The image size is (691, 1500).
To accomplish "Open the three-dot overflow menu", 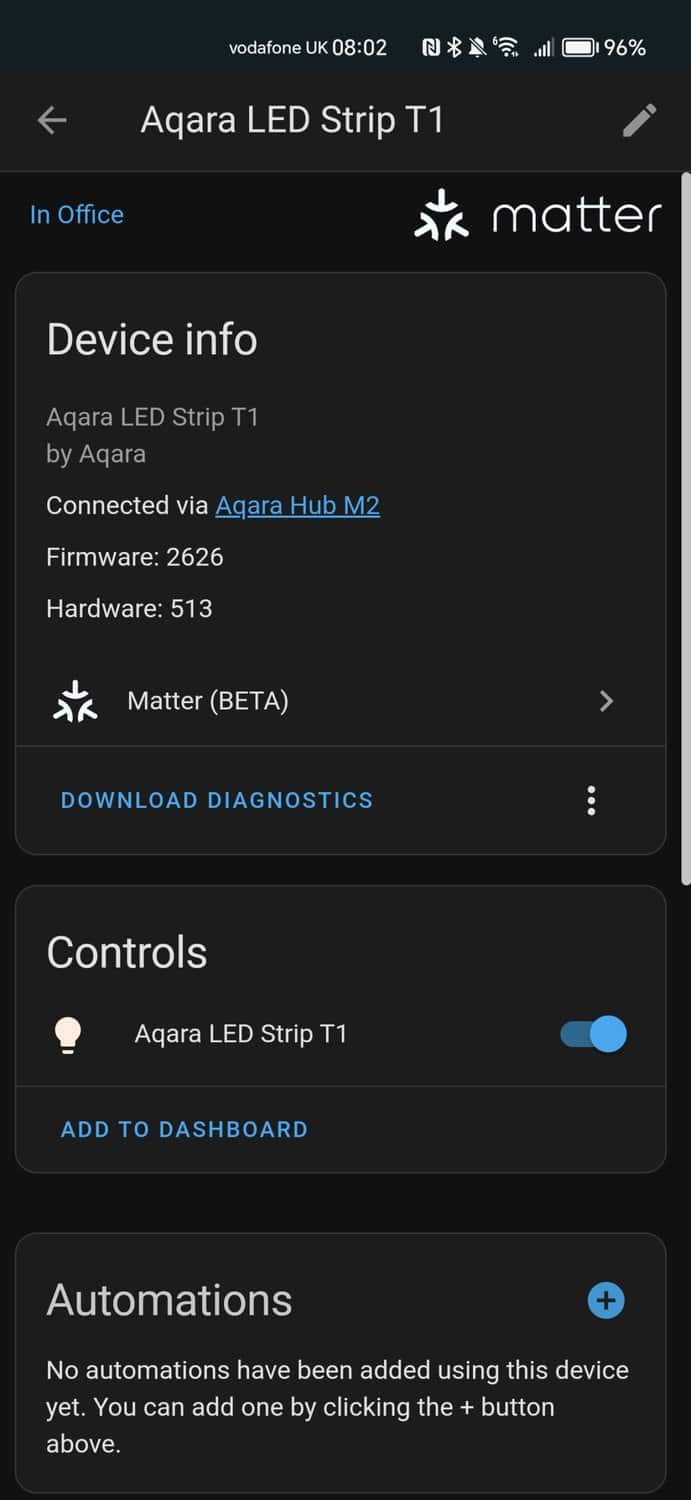I will tap(591, 800).
